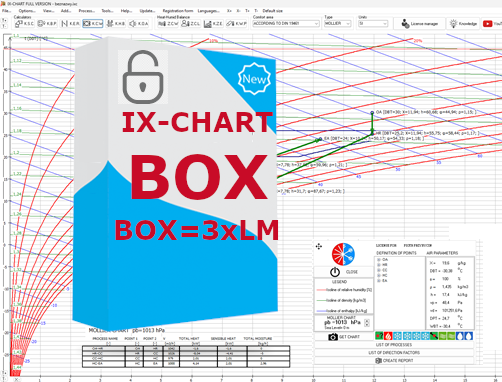Click density isoline legend entry
502x382 pixels.
tap(341, 301)
